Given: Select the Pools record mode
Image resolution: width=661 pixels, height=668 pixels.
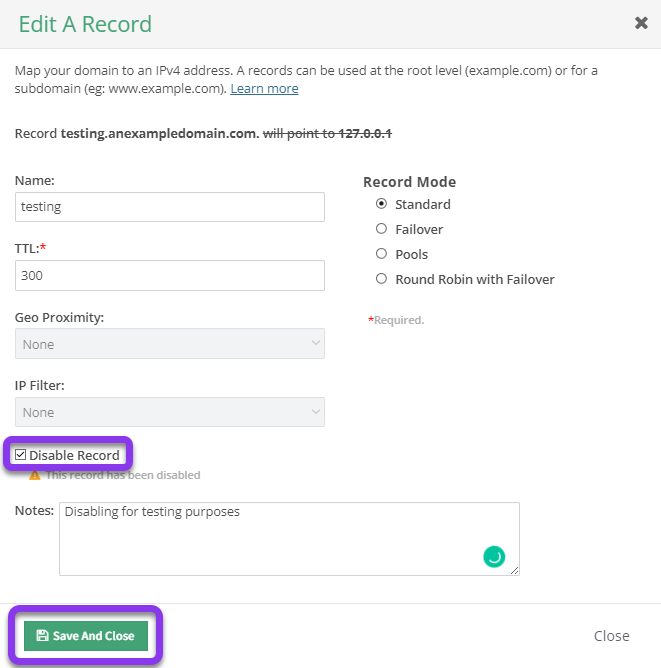Looking at the screenshot, I should [x=381, y=254].
